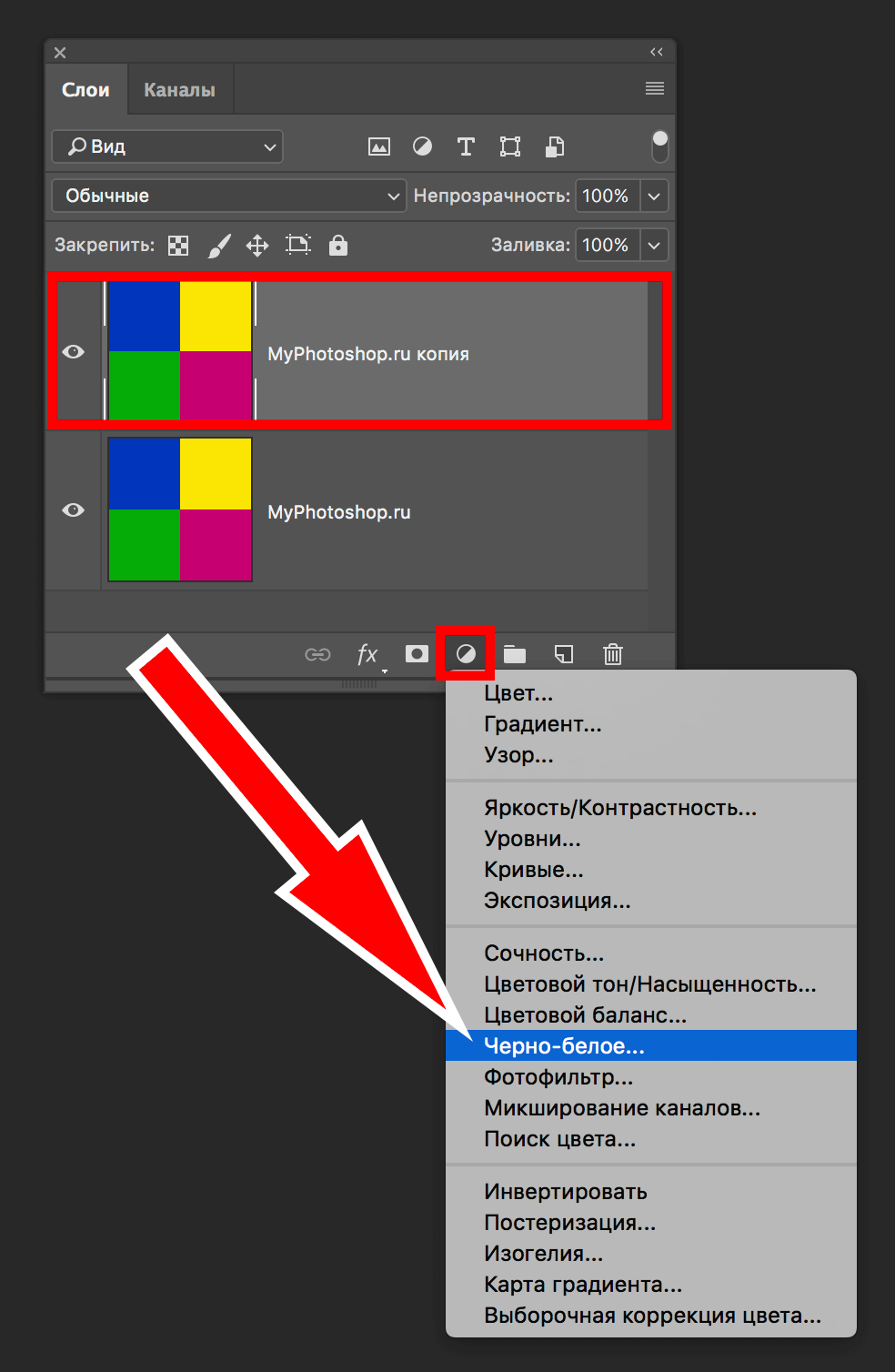895x1372 pixels.
Task: Lock layer position move icon
Action: [257, 246]
